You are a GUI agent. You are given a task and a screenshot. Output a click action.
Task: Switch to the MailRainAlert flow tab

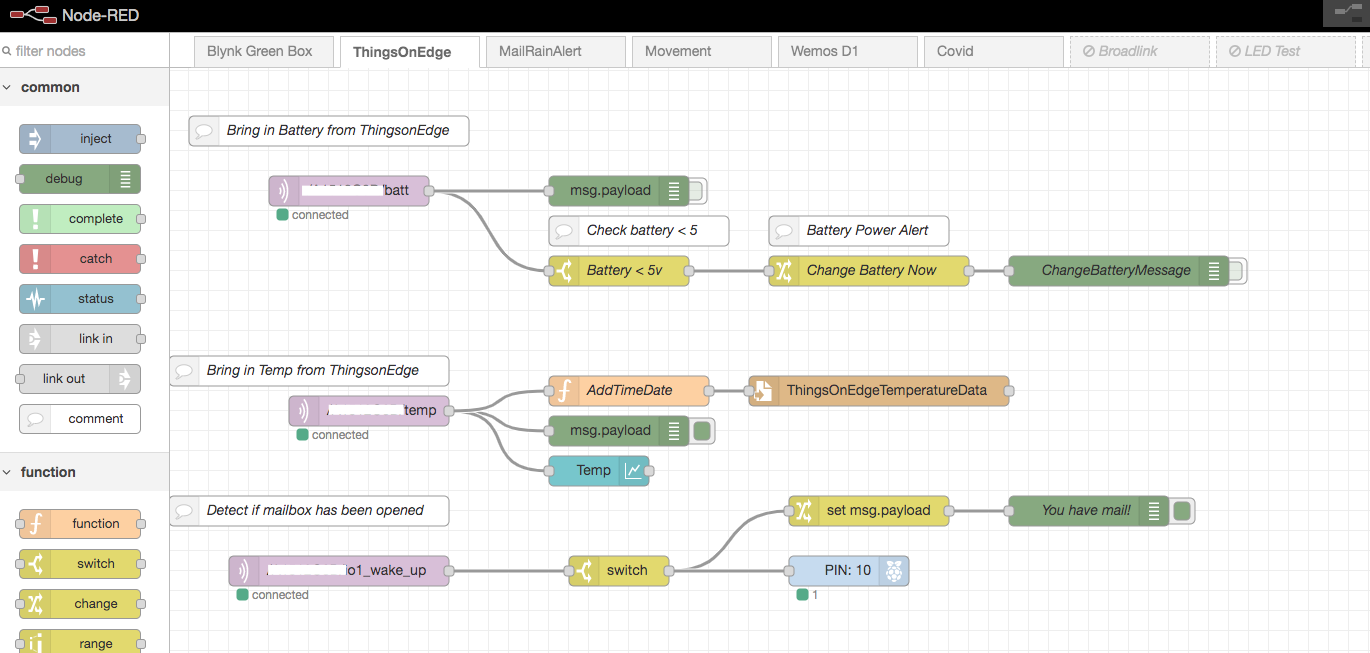pyautogui.click(x=540, y=51)
